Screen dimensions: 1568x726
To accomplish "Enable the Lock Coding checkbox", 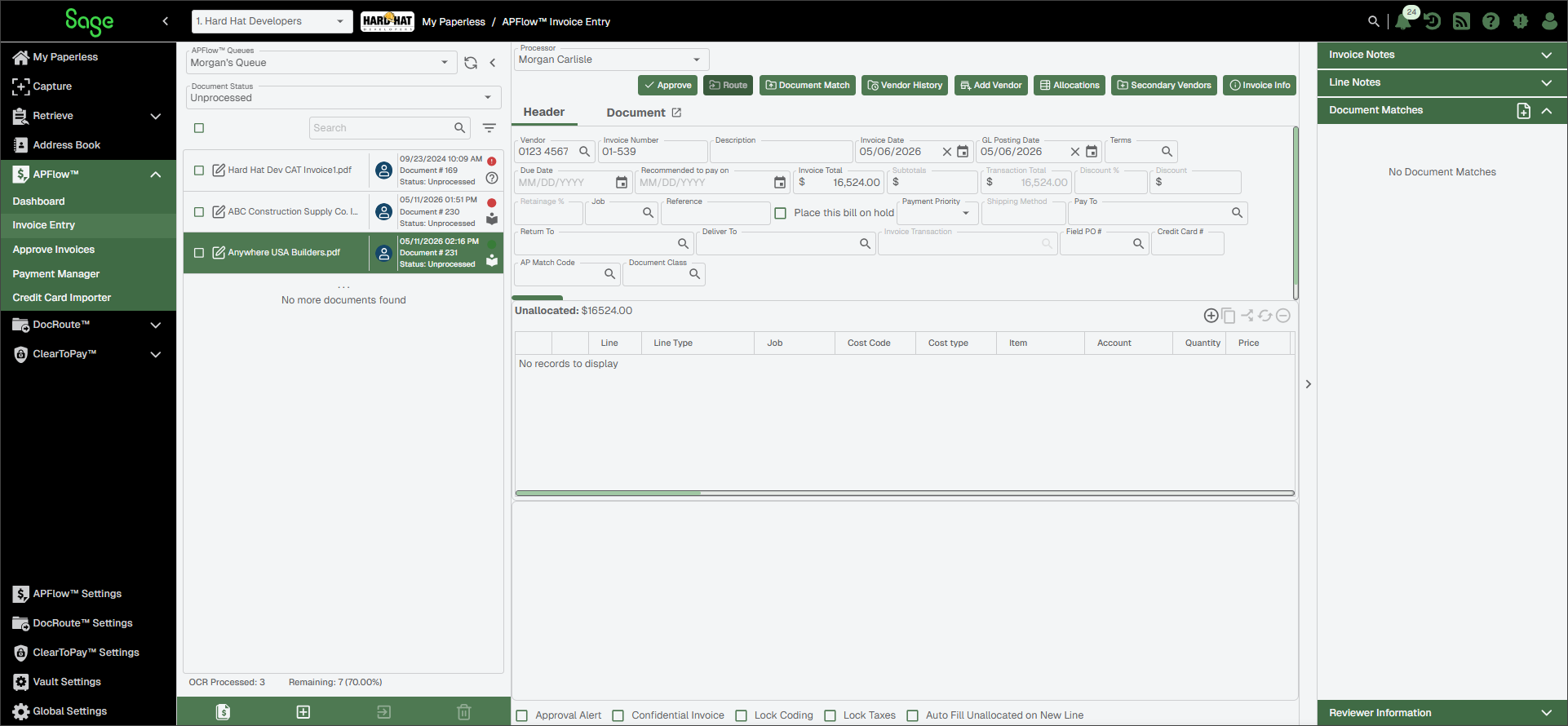I will click(742, 715).
